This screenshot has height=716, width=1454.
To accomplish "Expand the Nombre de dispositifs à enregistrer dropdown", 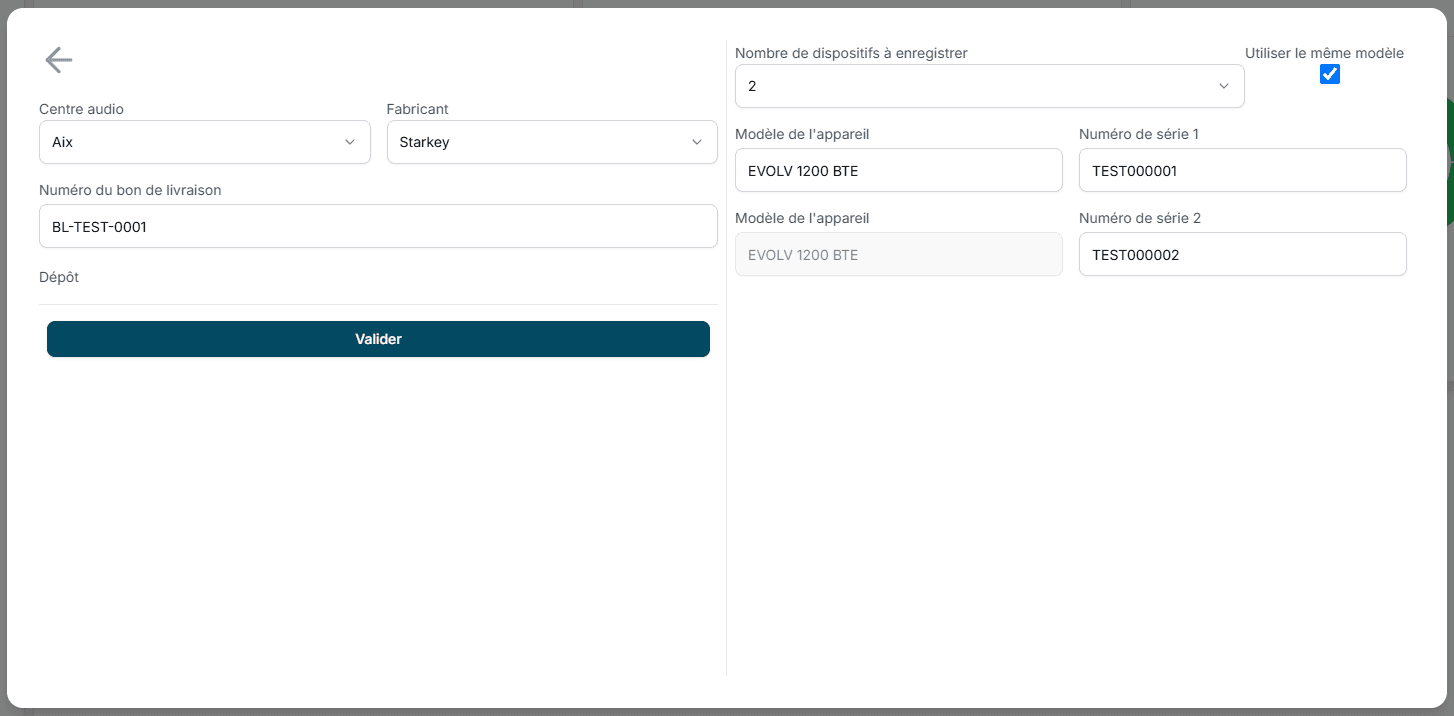I will click(990, 86).
